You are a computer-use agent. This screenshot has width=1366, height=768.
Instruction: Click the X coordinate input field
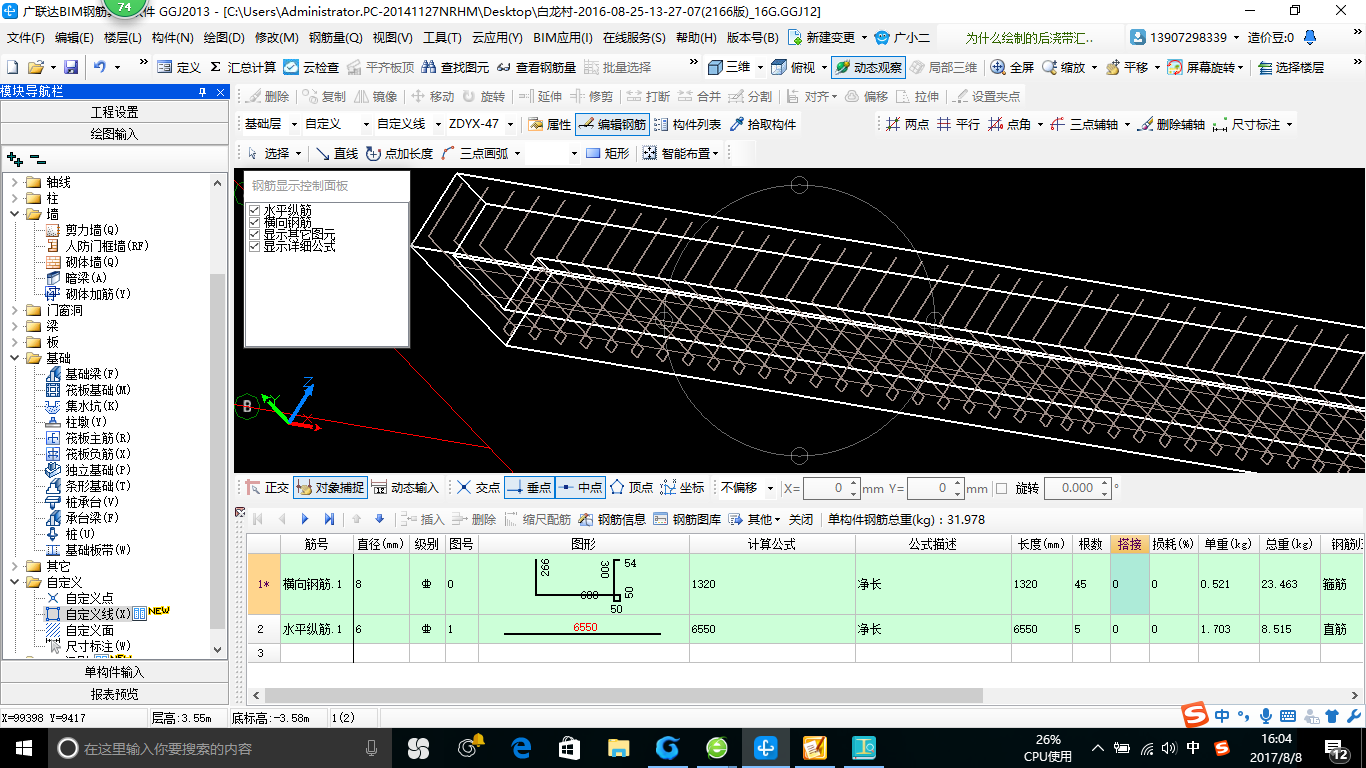pos(825,488)
